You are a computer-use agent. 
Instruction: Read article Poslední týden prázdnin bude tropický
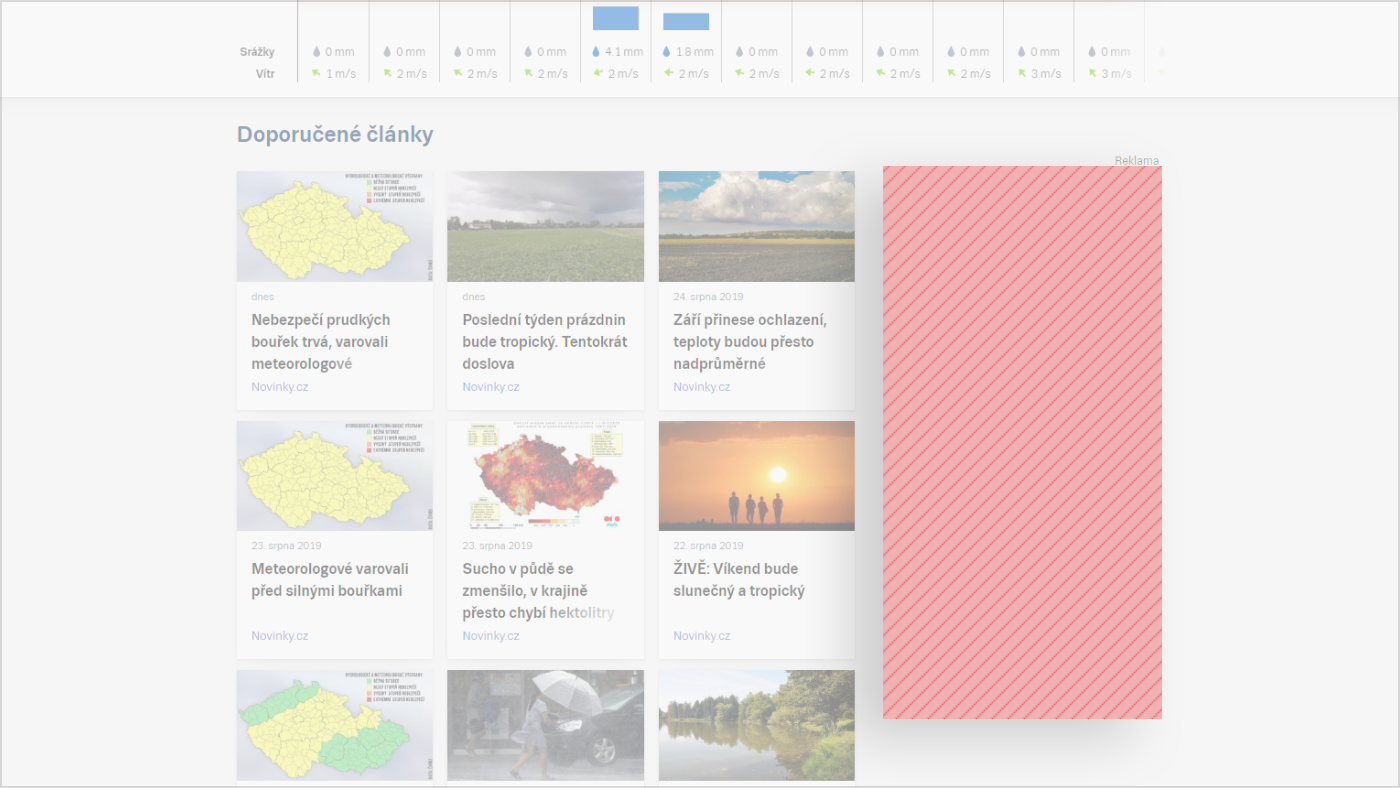(545, 342)
